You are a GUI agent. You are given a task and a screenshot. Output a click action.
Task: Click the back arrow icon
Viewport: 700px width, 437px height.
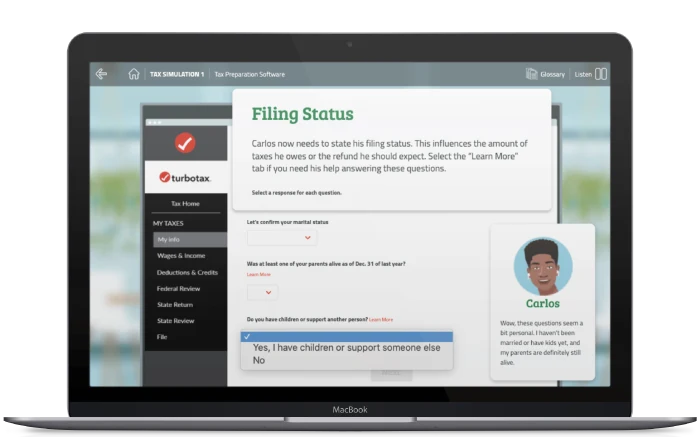click(x=101, y=73)
